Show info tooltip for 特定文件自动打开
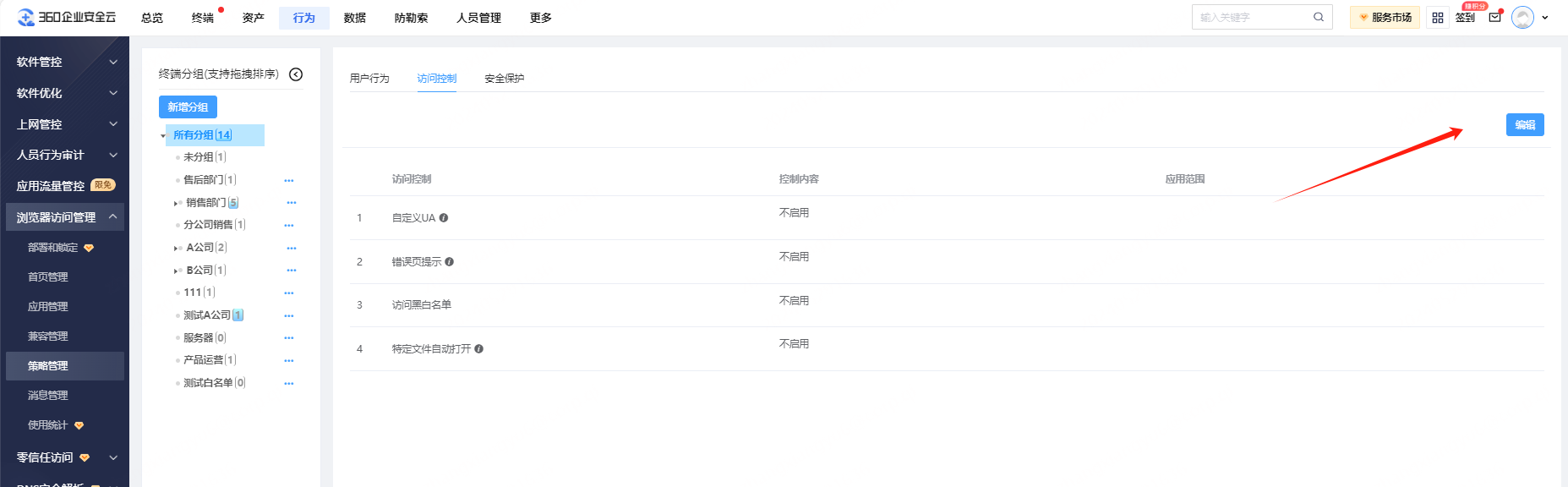This screenshot has width=1568, height=487. click(479, 348)
